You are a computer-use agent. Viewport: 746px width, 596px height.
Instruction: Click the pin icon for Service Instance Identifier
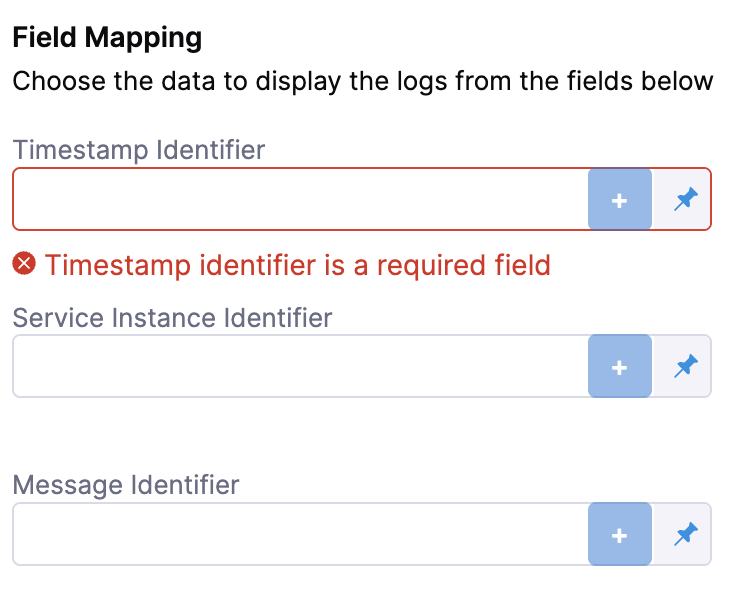[685, 367]
